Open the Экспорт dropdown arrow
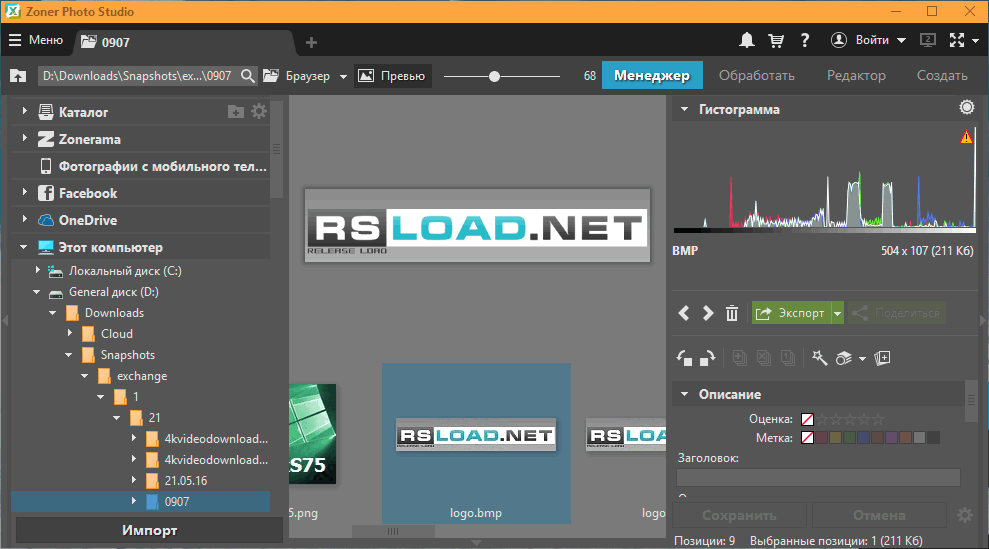This screenshot has width=989, height=549. point(838,313)
